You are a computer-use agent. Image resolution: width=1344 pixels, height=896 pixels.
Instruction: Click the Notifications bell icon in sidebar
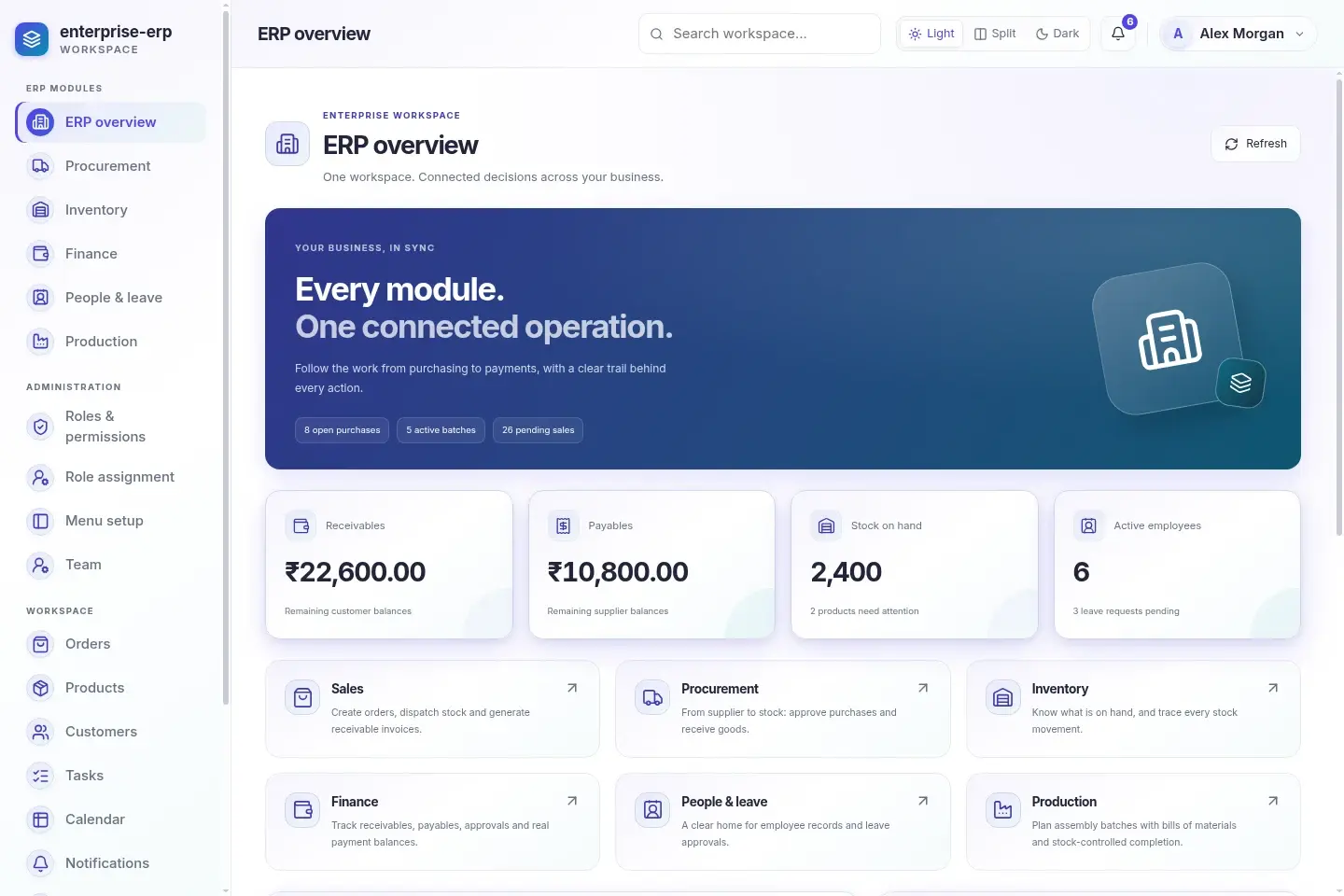click(40, 863)
